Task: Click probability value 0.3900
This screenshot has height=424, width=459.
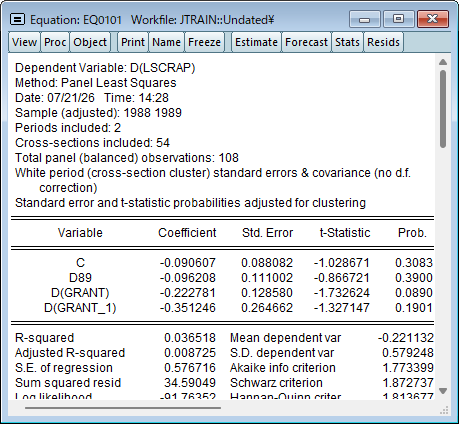Action: pyautogui.click(x=414, y=278)
